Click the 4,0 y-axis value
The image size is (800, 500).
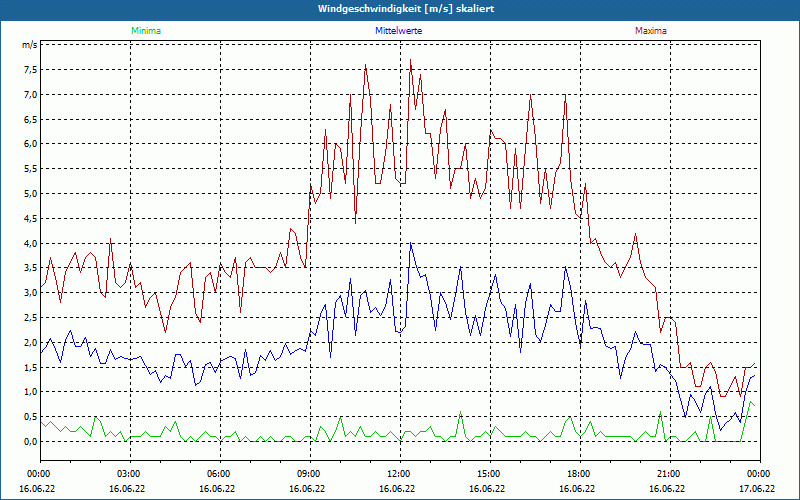click(x=31, y=243)
